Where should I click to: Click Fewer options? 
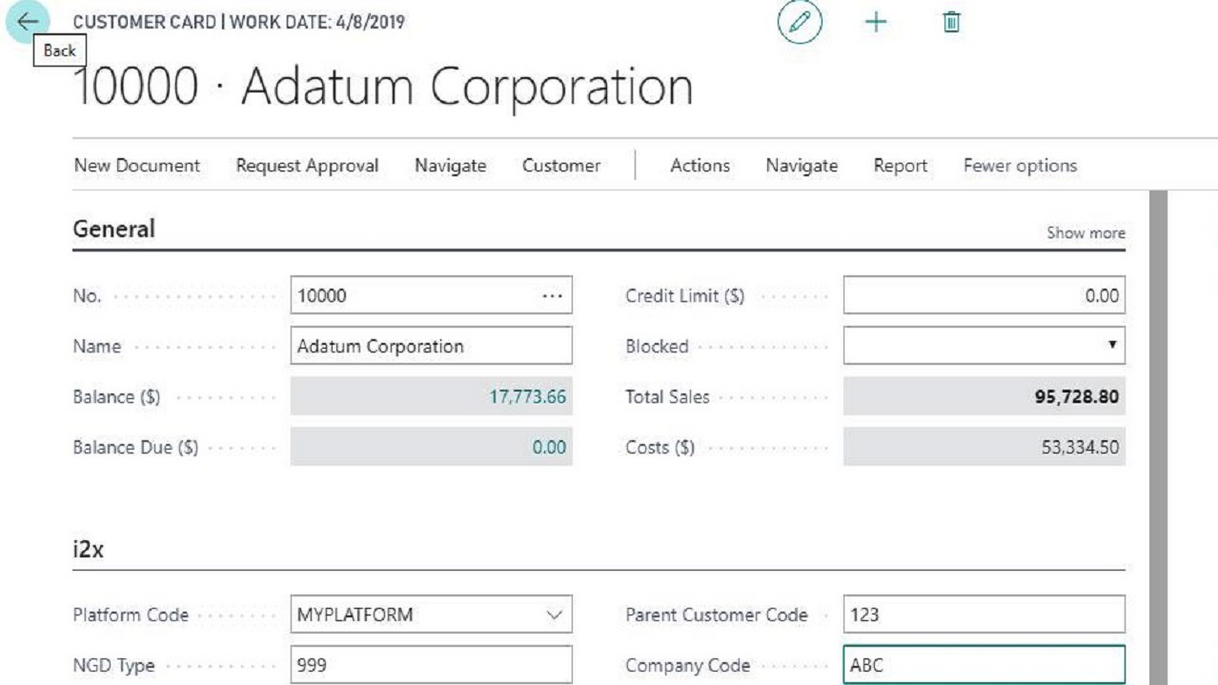coord(1020,166)
